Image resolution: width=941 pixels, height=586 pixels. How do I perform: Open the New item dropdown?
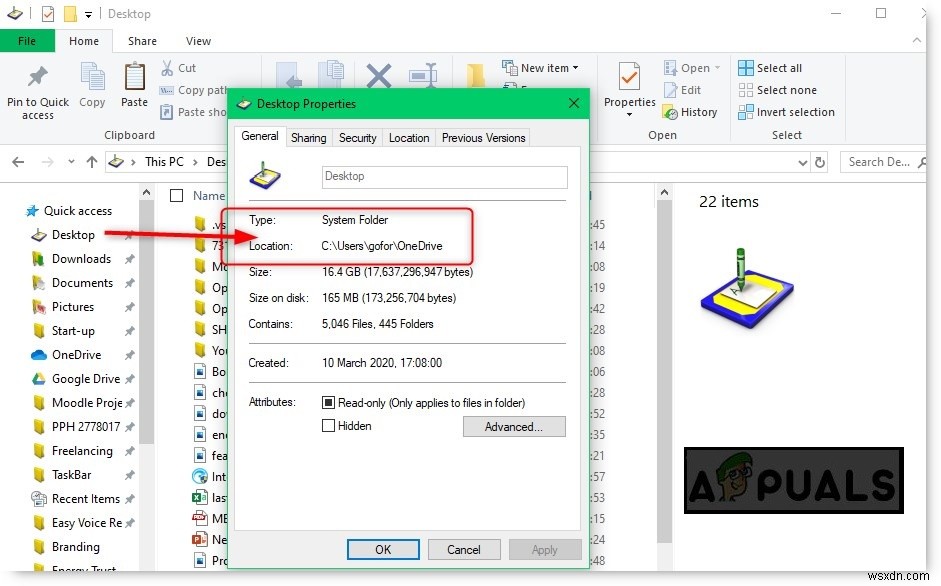coord(541,67)
